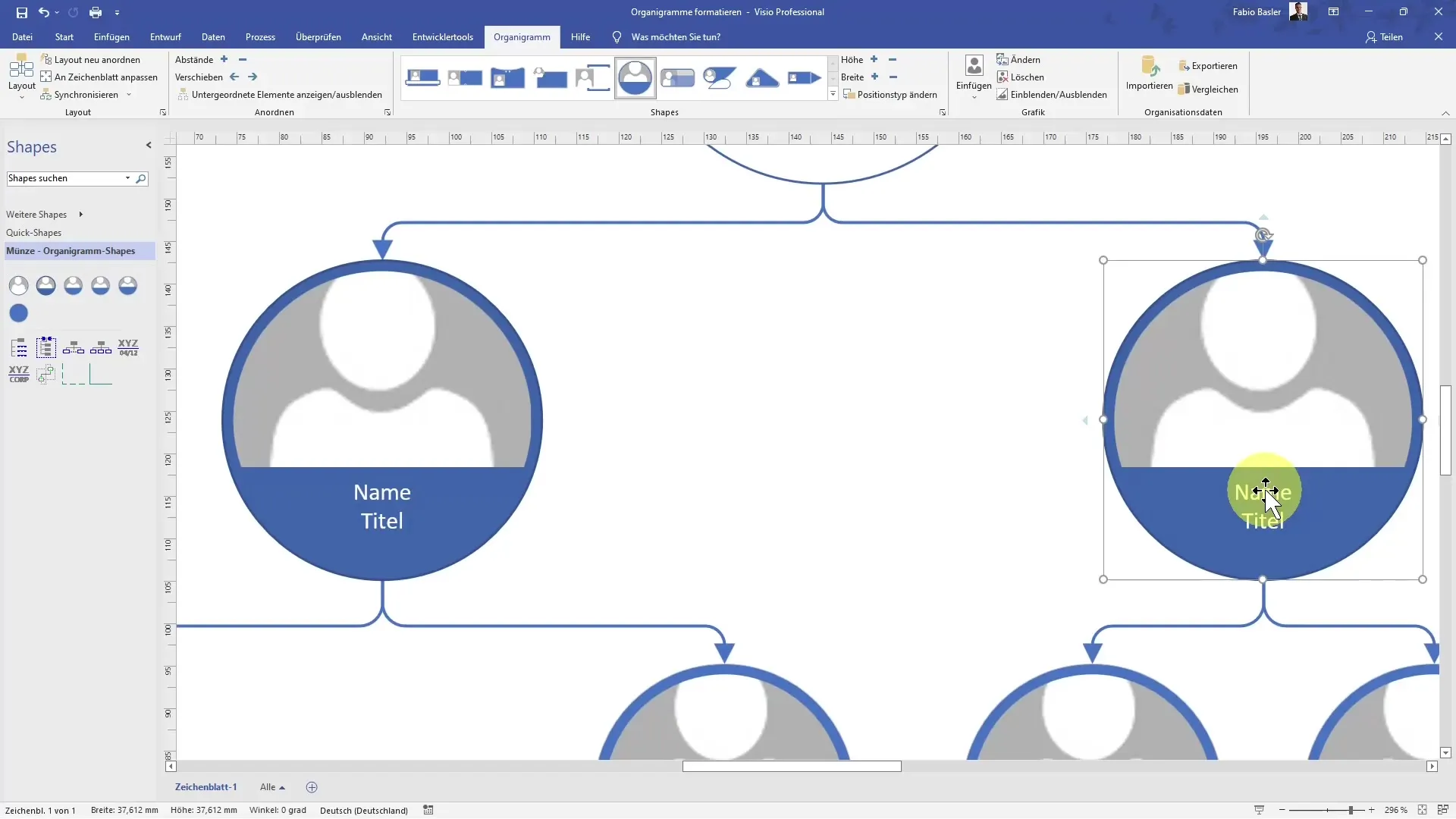This screenshot has height=819, width=1456.
Task: Fit page to window via status bar icon
Action: (x=1422, y=810)
